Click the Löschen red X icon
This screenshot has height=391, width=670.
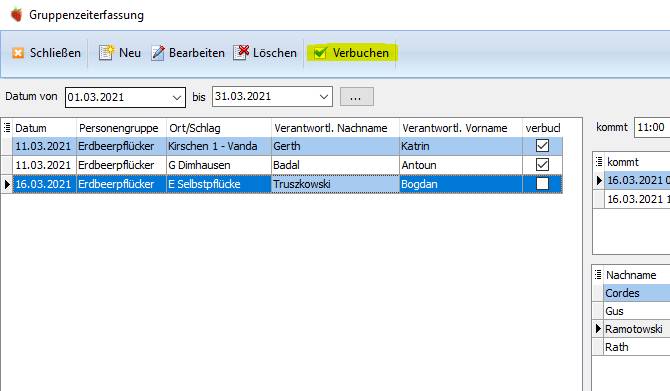coord(241,53)
